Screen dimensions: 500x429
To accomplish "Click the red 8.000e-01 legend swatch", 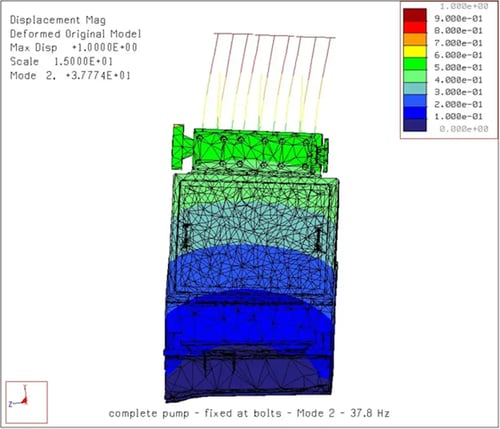I will click(x=415, y=27).
